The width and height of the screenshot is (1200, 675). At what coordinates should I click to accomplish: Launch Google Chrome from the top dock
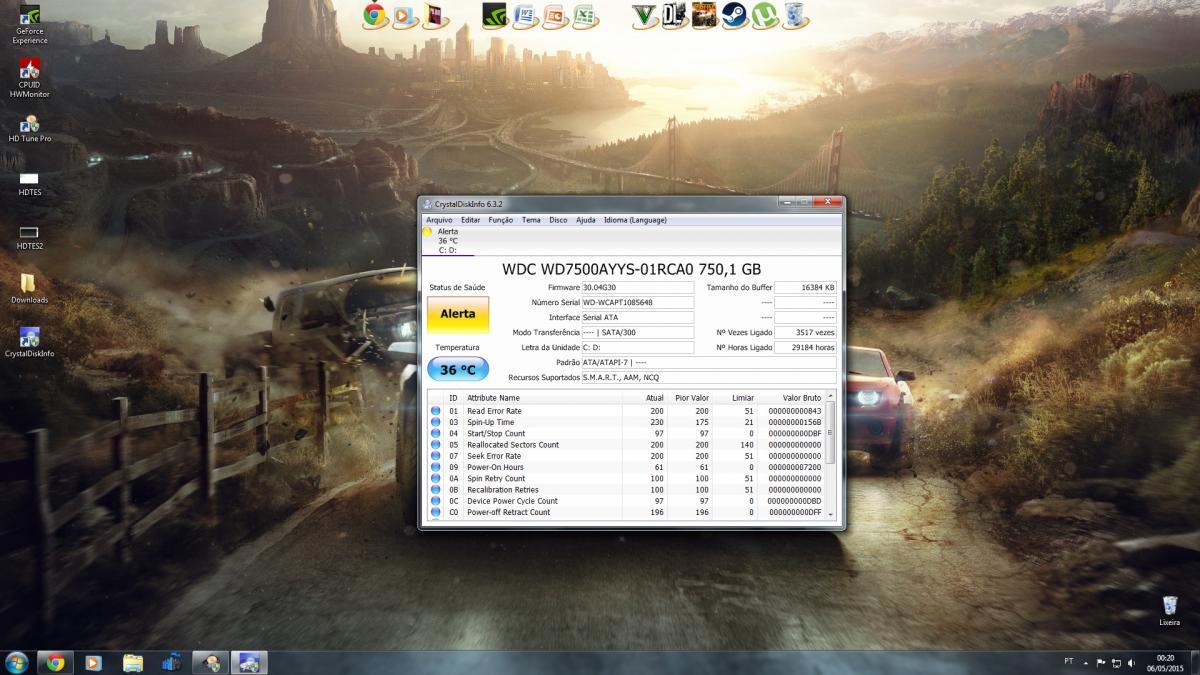tap(375, 14)
